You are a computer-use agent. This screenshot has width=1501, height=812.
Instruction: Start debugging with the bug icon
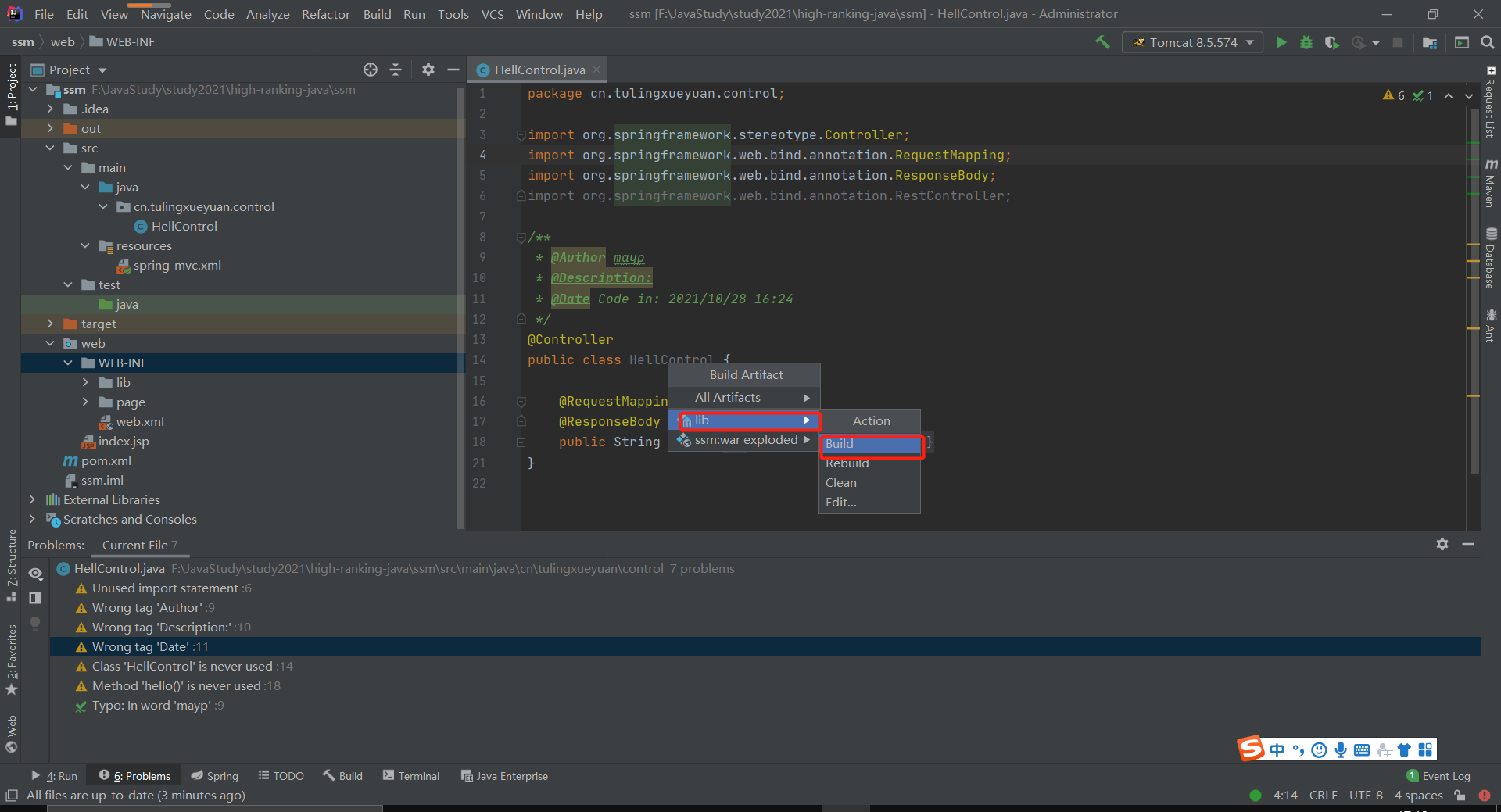click(1306, 42)
